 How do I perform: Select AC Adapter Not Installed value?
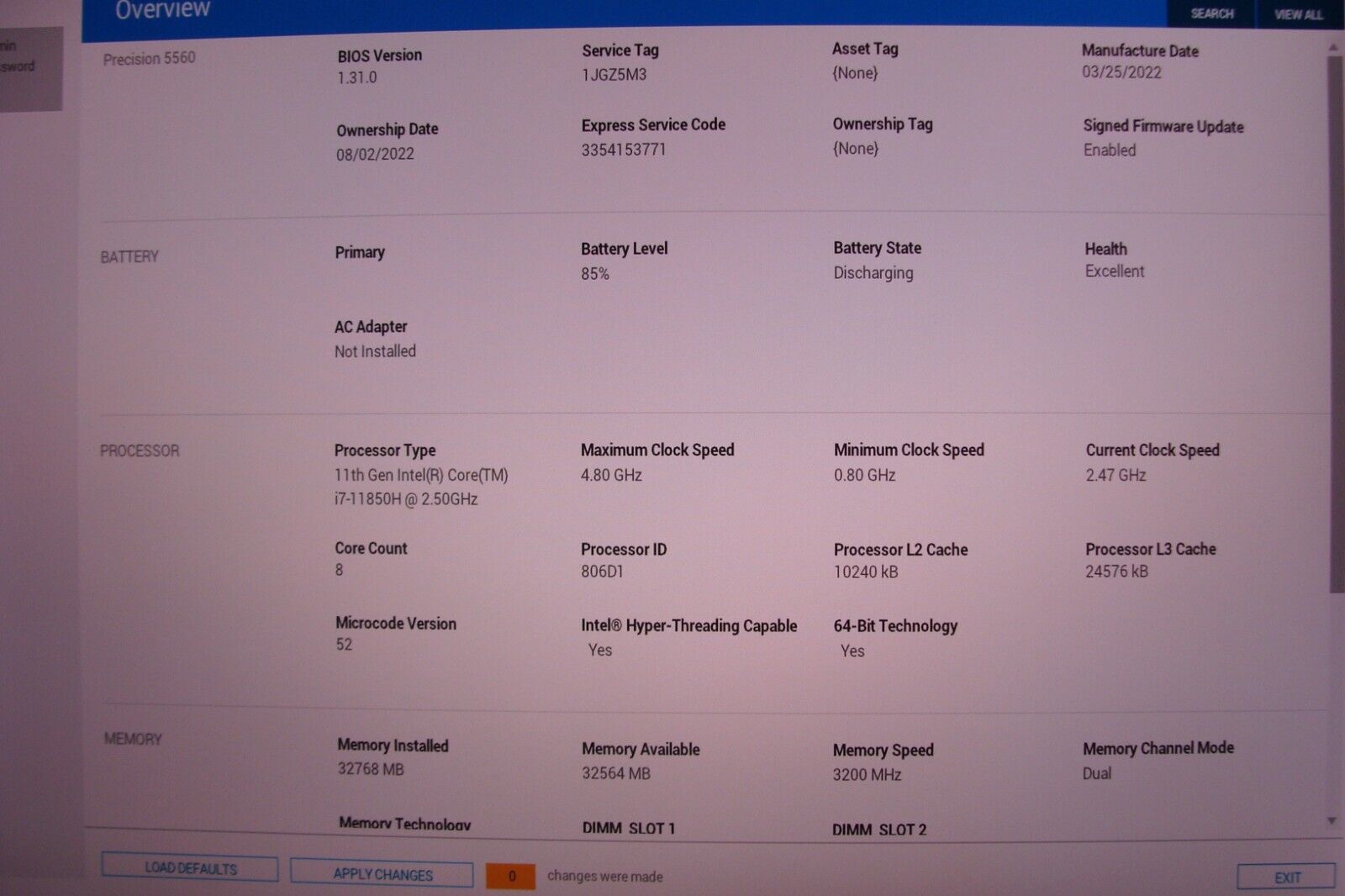(x=375, y=351)
